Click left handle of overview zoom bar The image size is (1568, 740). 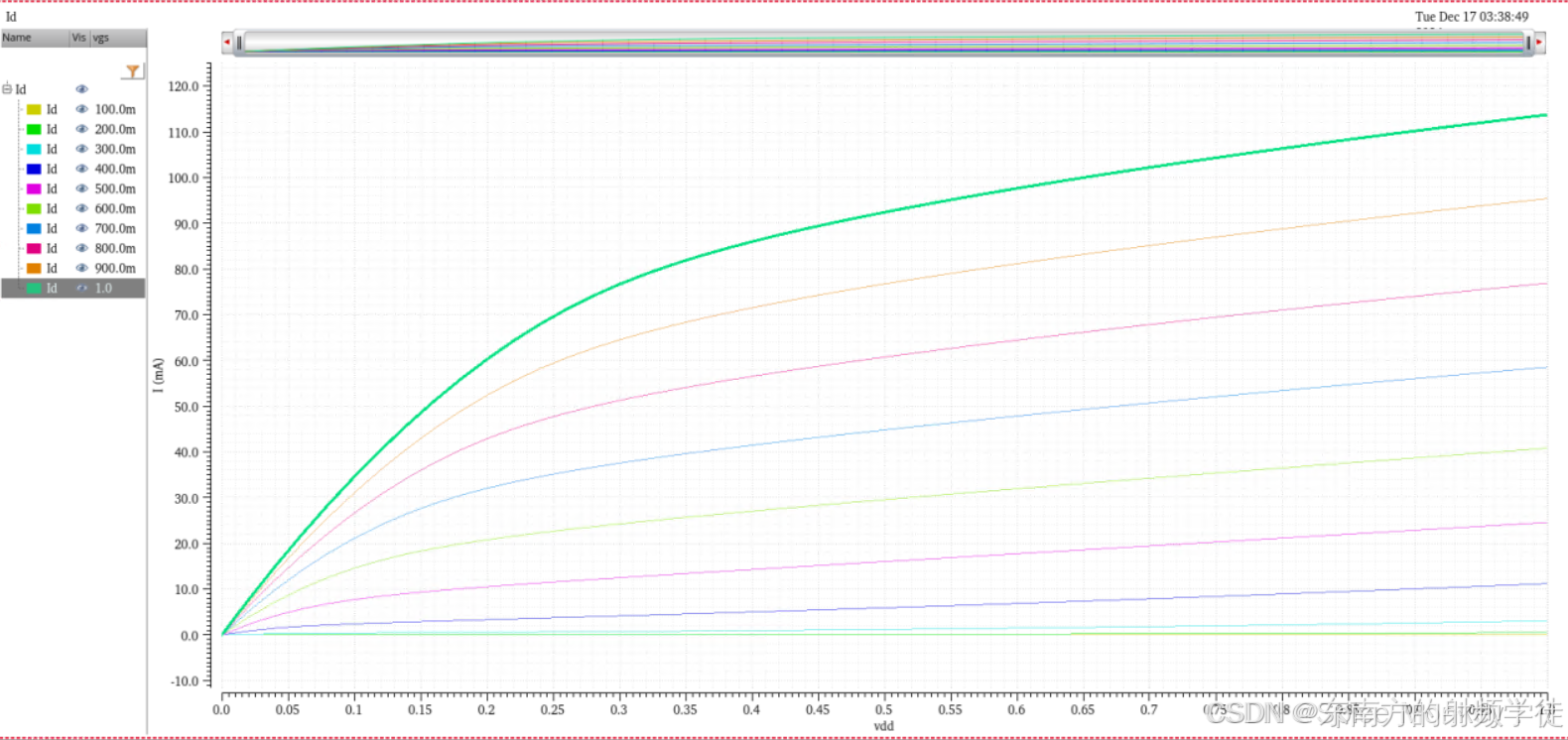click(239, 43)
